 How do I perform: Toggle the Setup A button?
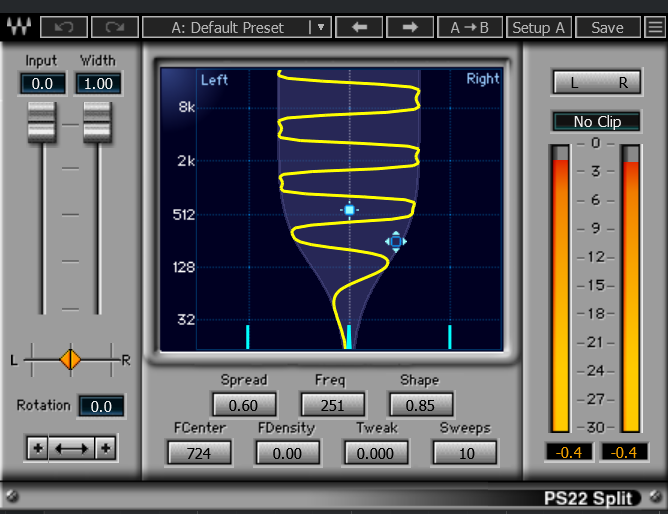538,28
